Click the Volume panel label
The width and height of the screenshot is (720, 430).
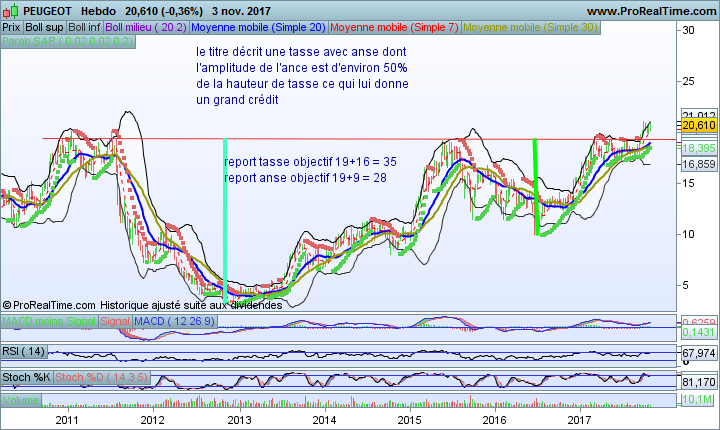coord(21,400)
